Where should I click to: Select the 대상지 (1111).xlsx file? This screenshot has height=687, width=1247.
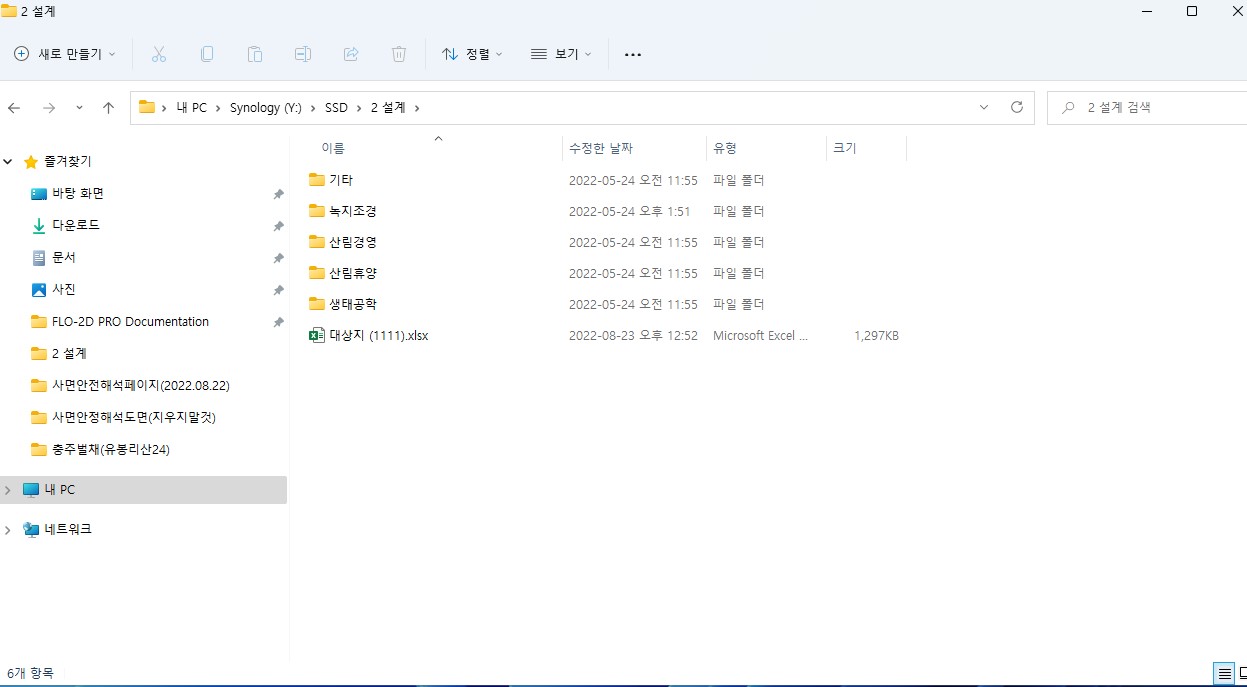point(378,336)
